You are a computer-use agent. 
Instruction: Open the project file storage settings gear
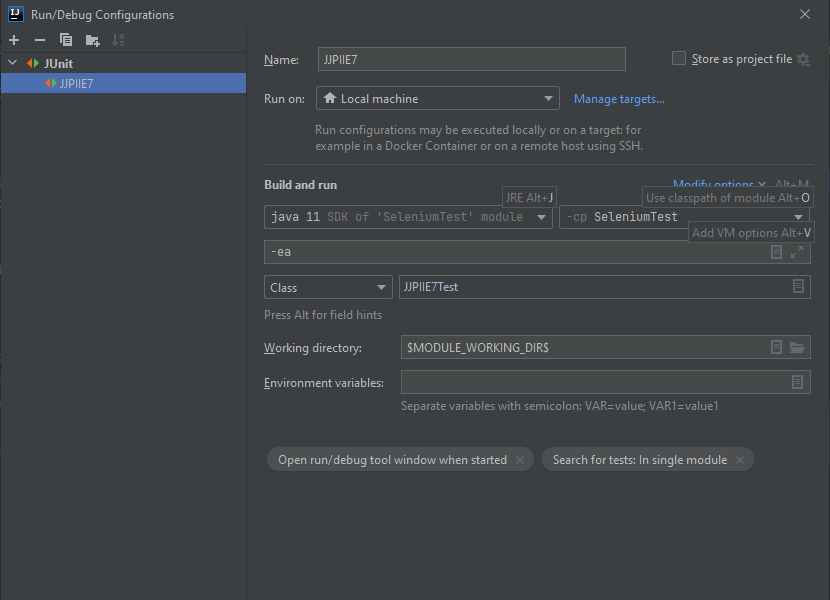pos(804,59)
